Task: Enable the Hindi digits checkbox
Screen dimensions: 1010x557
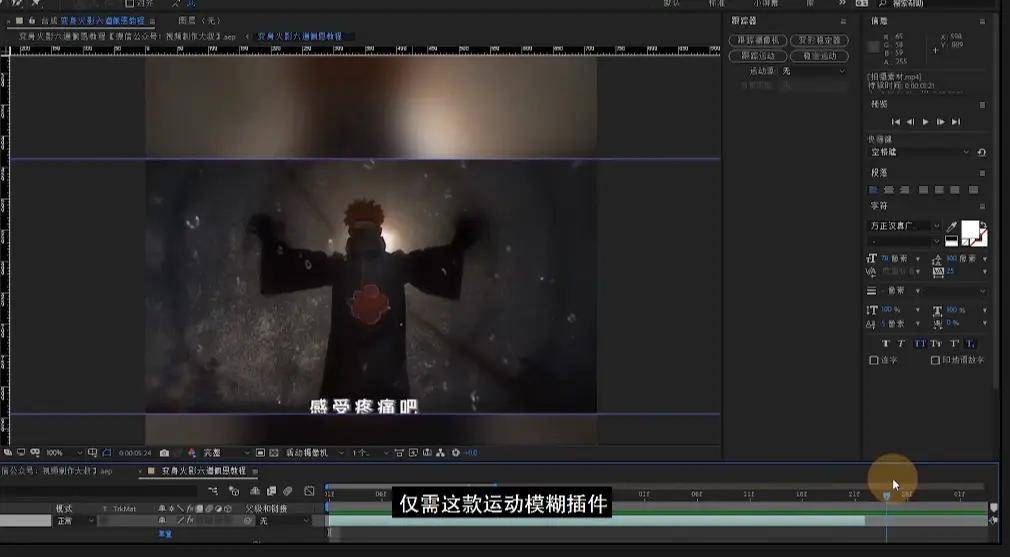Action: pos(935,361)
